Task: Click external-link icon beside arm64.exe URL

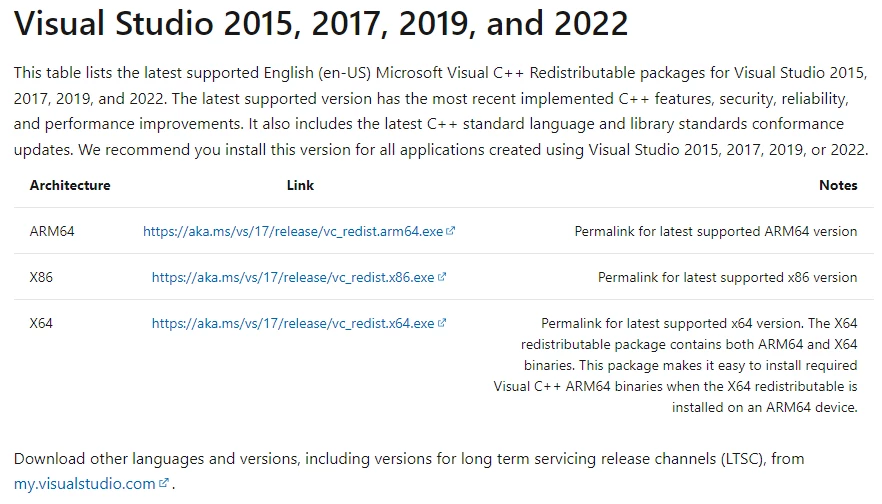Action: coord(451,231)
